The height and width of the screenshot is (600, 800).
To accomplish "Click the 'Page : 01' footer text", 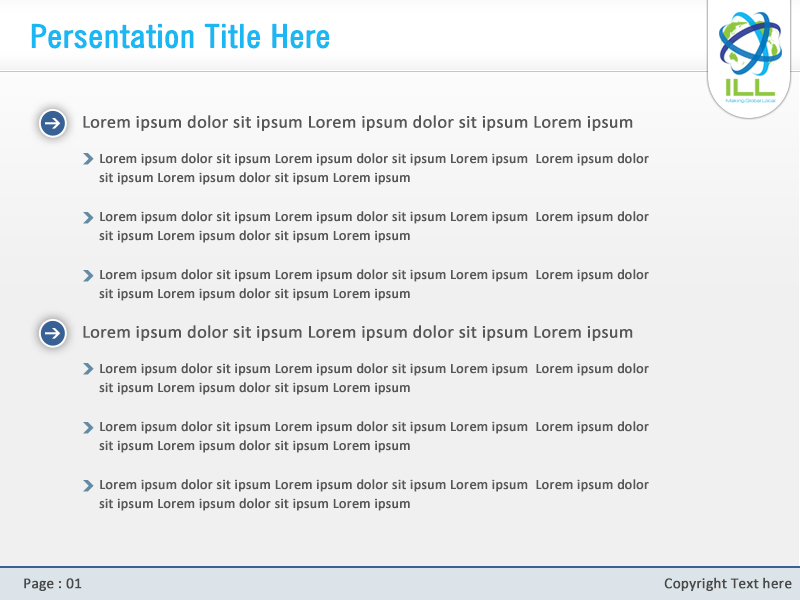I will click(52, 583).
